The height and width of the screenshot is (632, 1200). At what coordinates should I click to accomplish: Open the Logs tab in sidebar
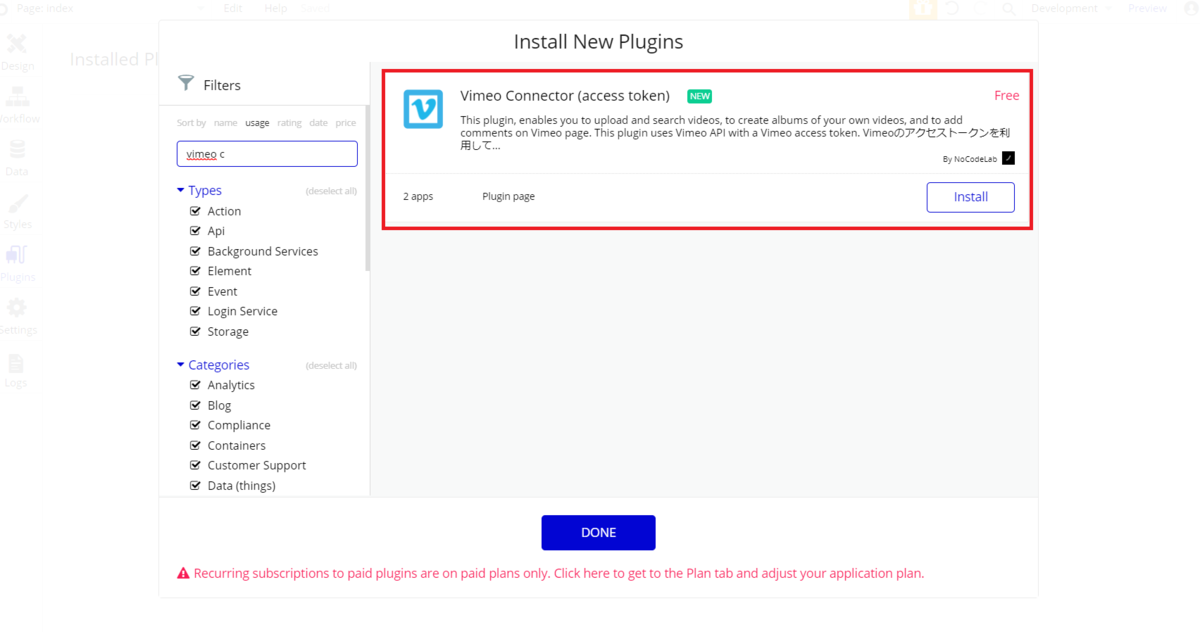click(16, 371)
